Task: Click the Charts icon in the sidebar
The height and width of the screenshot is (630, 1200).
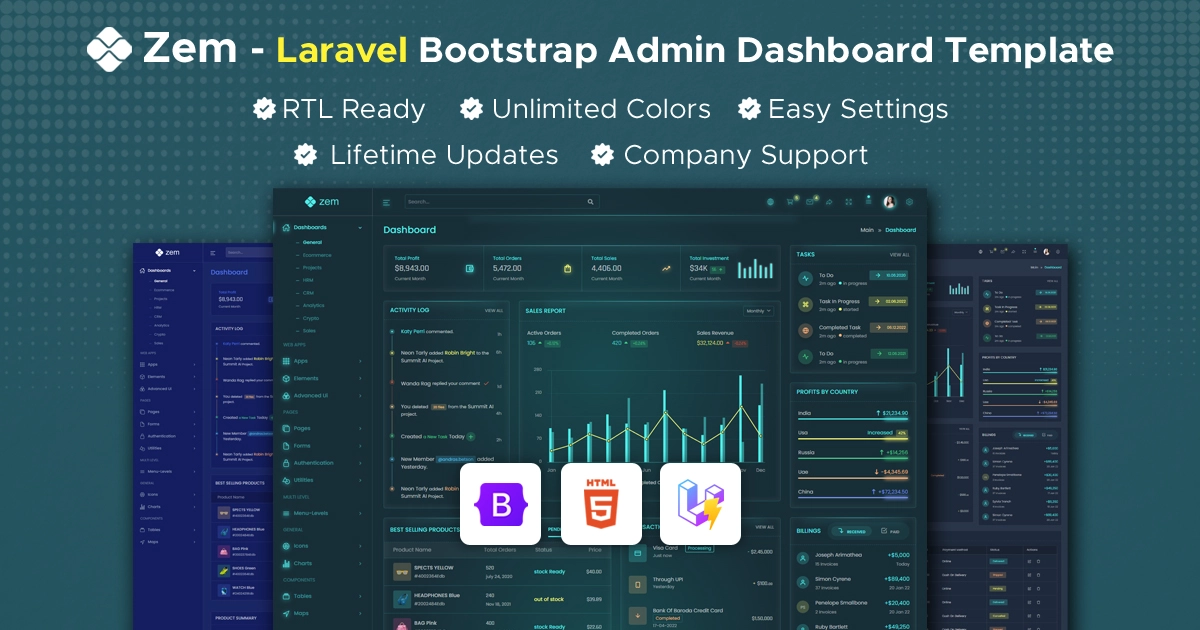Action: click(286, 563)
